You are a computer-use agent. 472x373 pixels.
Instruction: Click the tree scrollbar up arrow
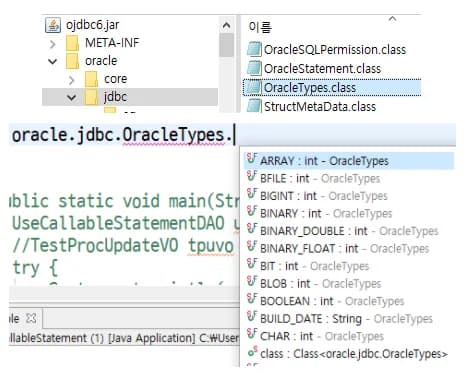[226, 25]
